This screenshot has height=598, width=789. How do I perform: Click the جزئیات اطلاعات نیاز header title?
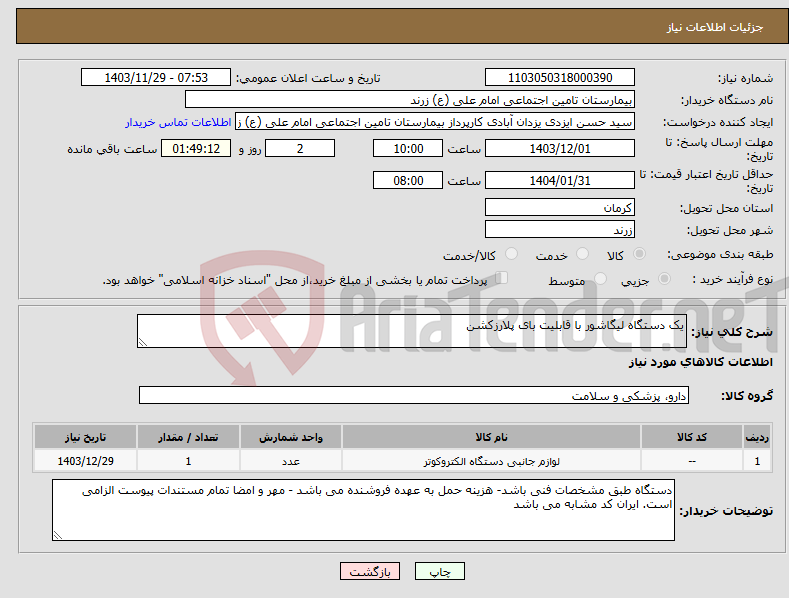click(x=715, y=27)
